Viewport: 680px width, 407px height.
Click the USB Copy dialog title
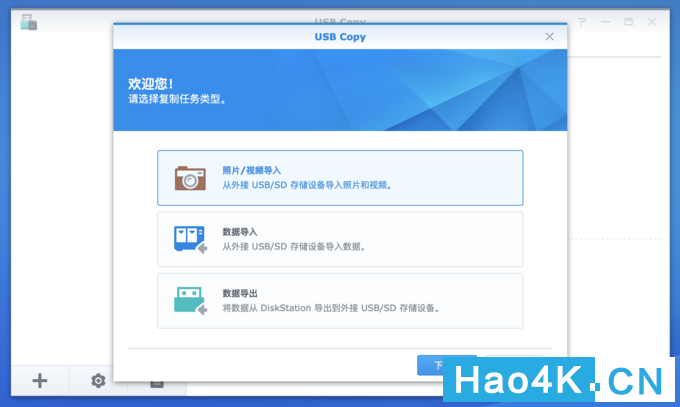tap(340, 37)
